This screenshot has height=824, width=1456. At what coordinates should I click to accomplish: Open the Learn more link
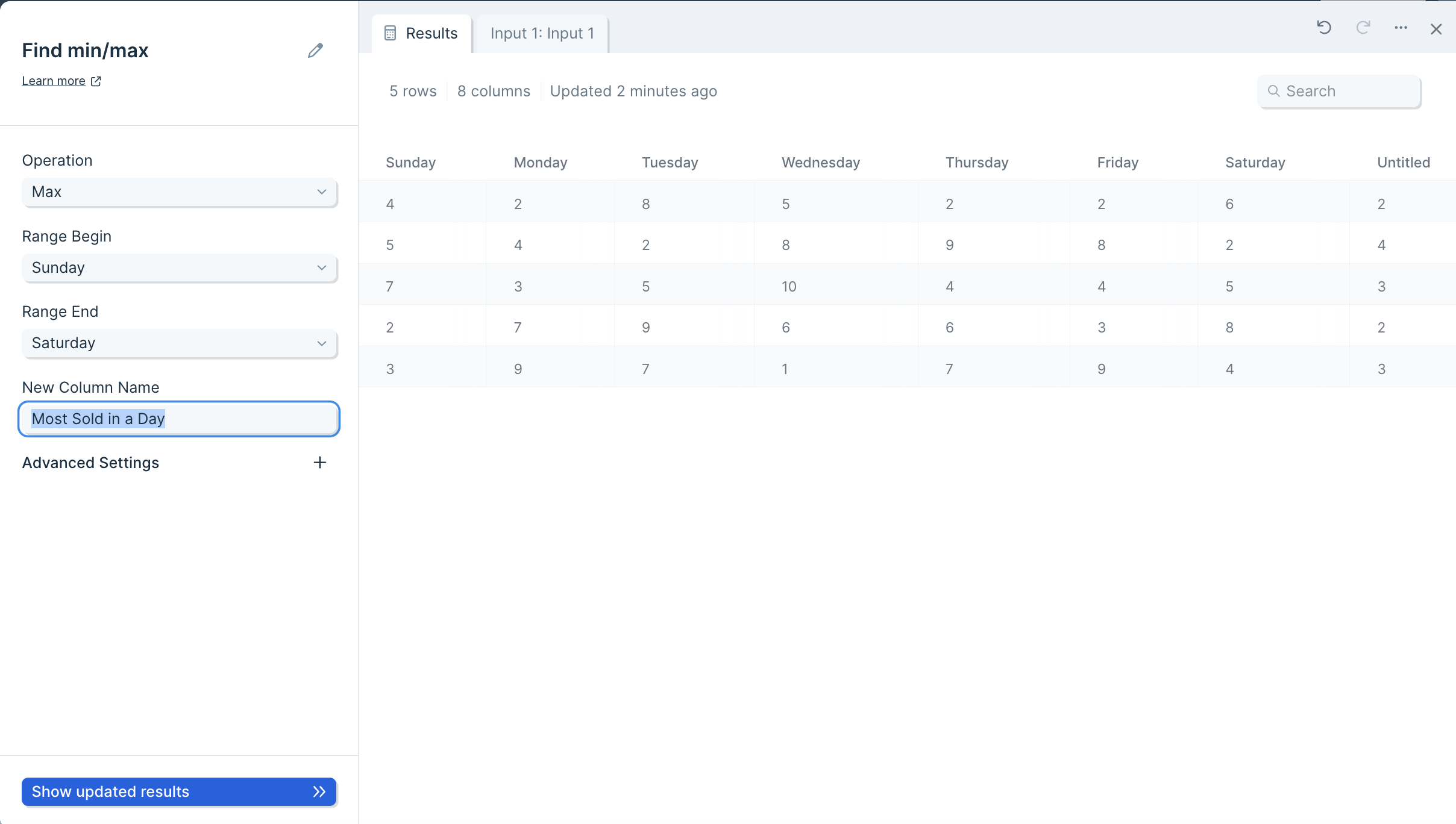[x=54, y=81]
